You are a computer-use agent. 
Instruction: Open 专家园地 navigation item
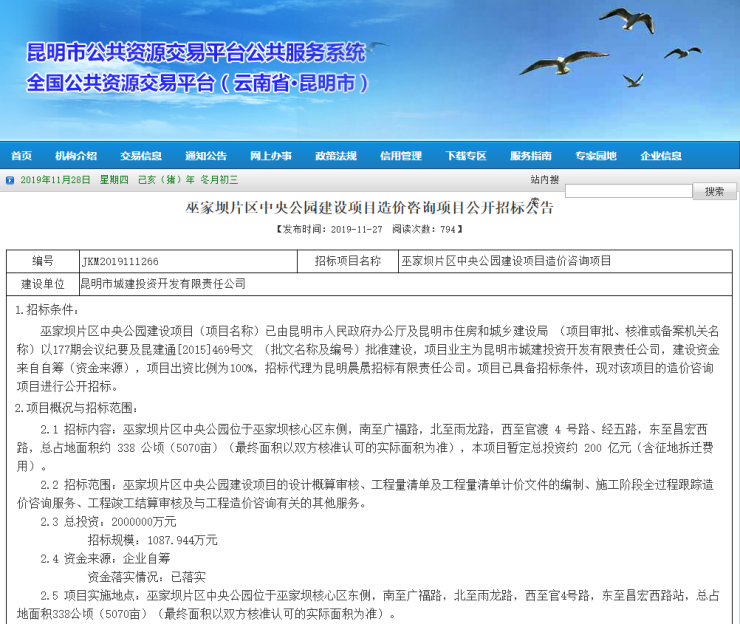coord(596,156)
